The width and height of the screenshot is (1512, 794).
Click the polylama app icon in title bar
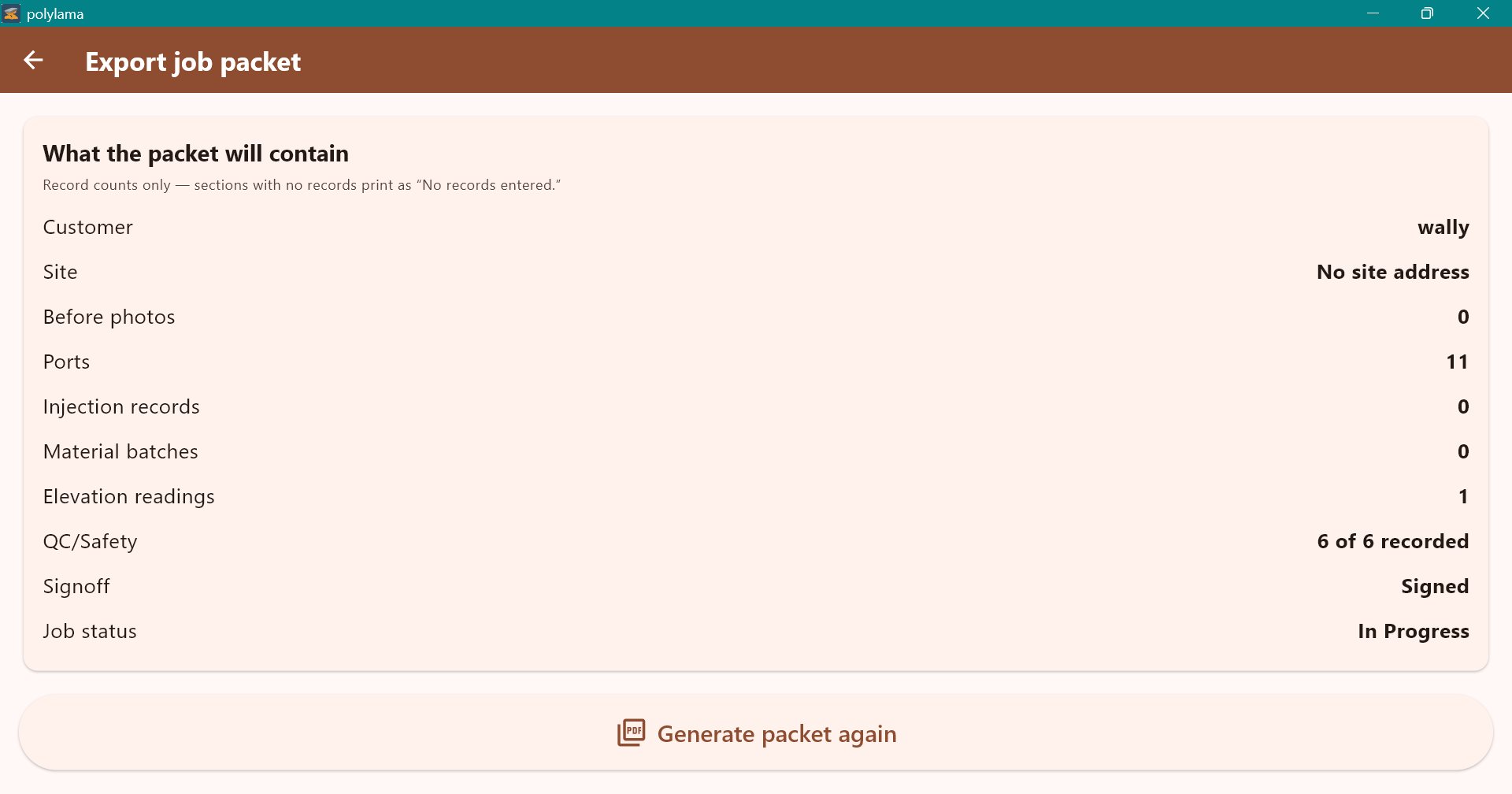pos(12,13)
